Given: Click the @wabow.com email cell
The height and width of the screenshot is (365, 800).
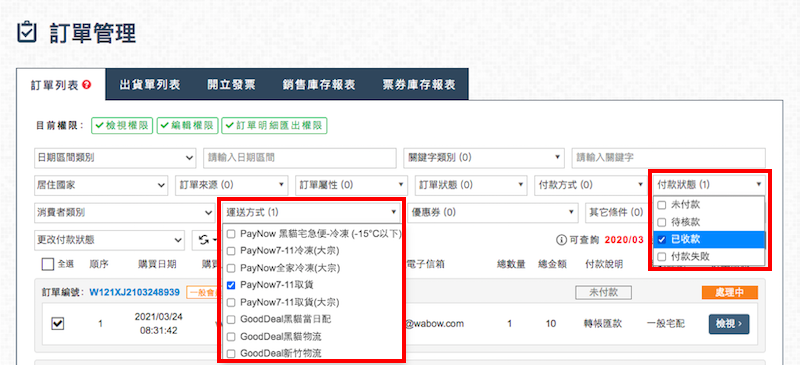Looking at the screenshot, I should coord(435,324).
